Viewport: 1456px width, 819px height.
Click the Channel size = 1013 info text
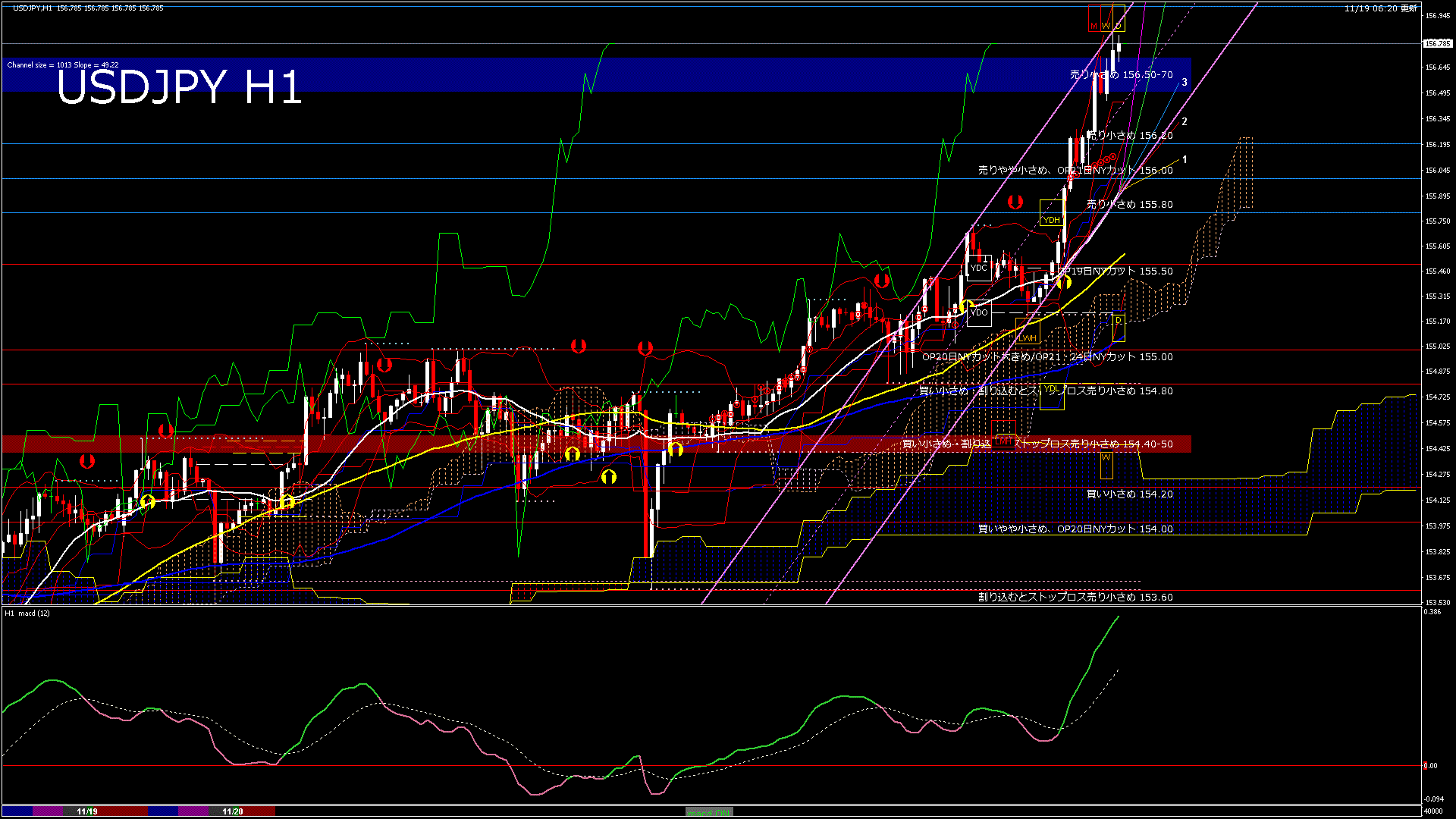[63, 64]
